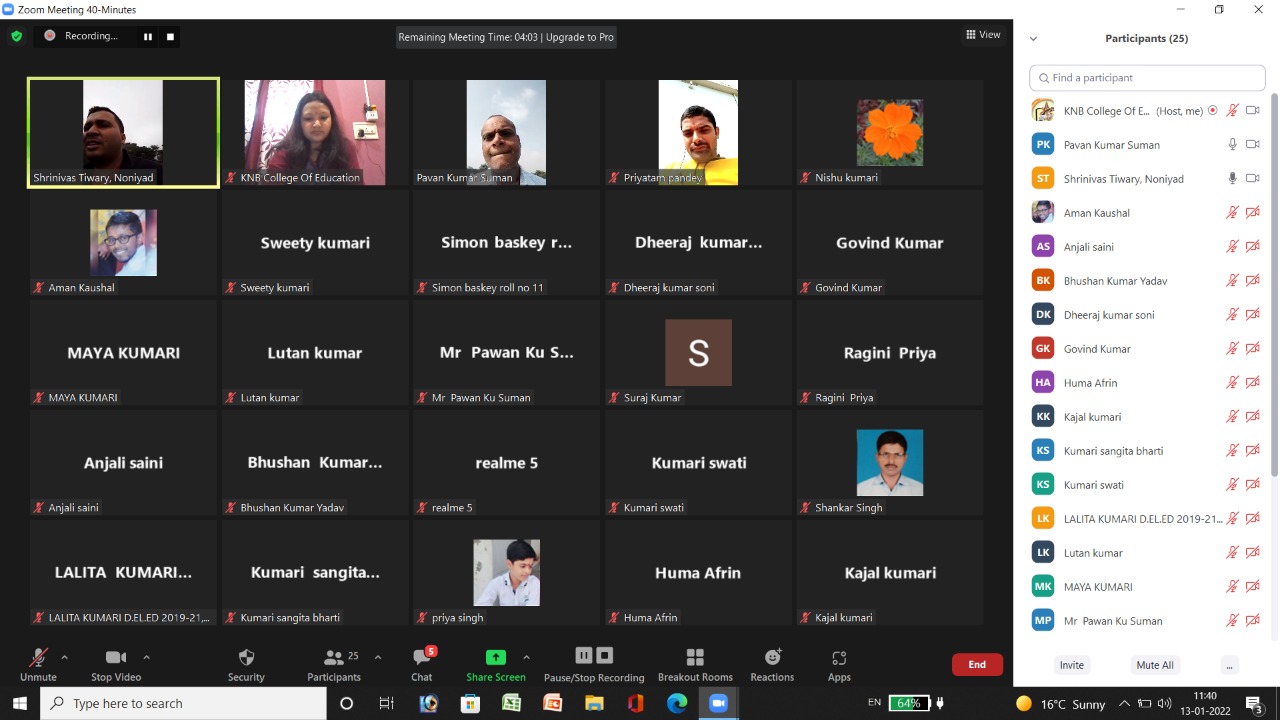The width and height of the screenshot is (1280, 720).
Task: Click Anjali saini's camera off icon in list
Action: click(x=1252, y=247)
